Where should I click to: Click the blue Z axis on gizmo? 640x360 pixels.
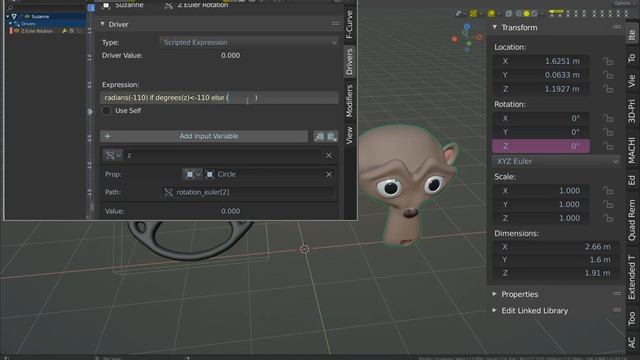pyautogui.click(x=467, y=27)
